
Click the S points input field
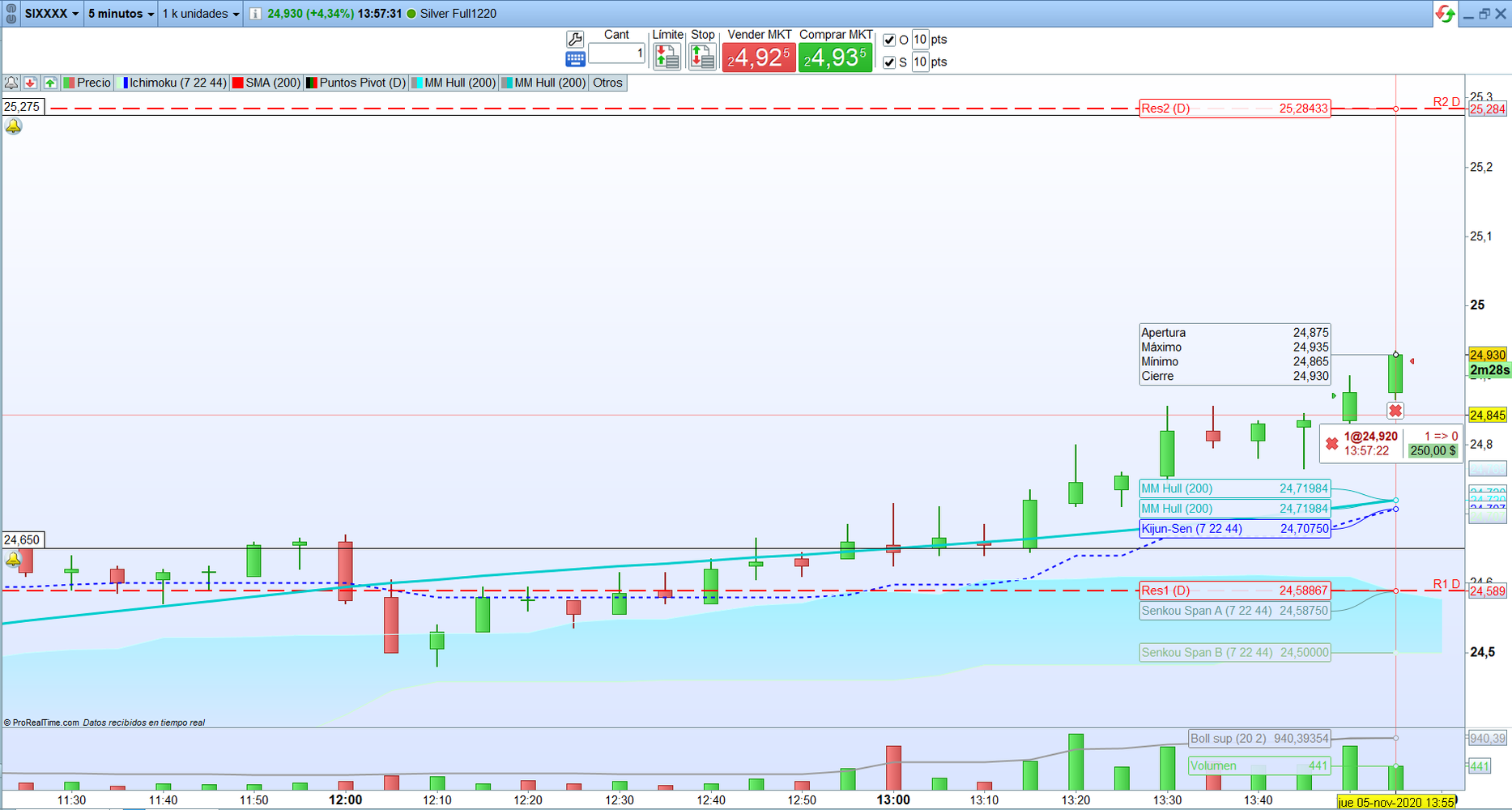point(920,62)
